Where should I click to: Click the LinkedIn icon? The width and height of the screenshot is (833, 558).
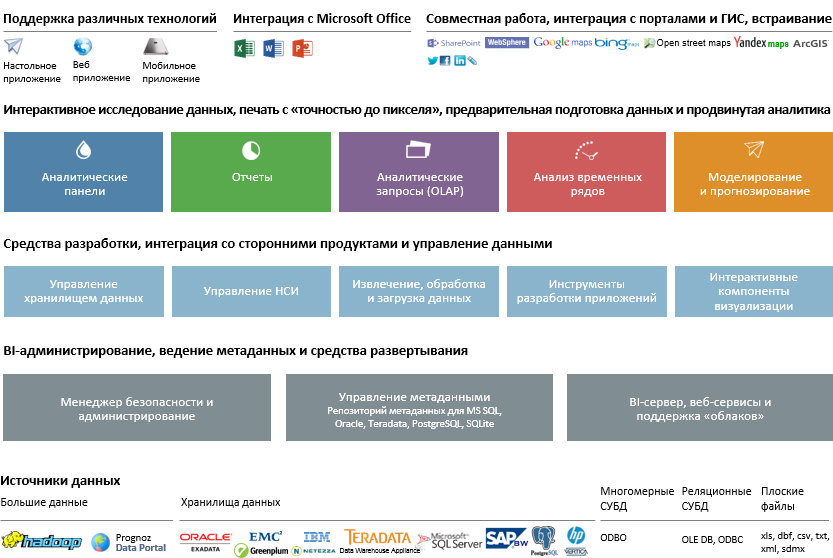click(460, 61)
